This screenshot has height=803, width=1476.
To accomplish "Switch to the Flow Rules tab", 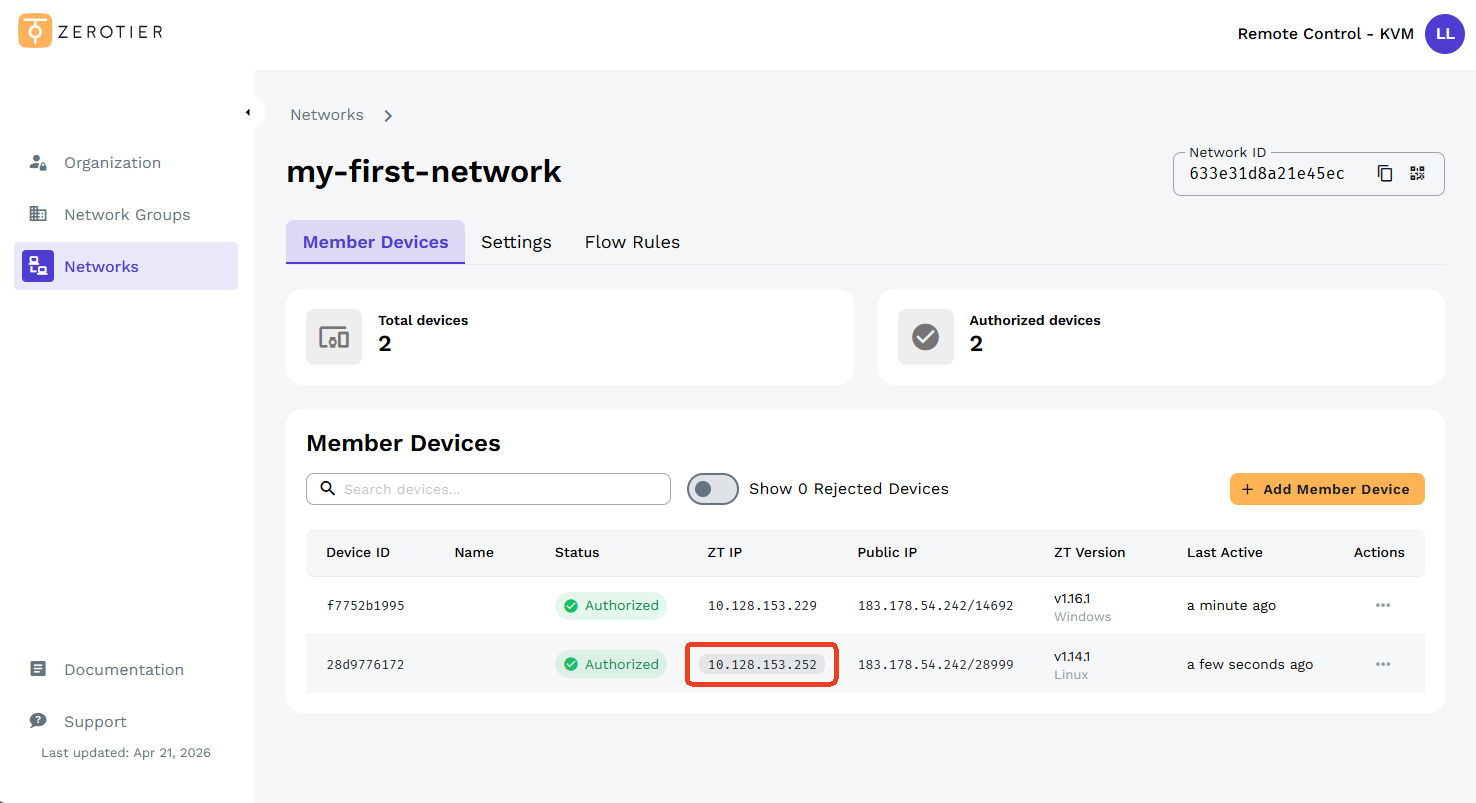I will click(x=632, y=242).
